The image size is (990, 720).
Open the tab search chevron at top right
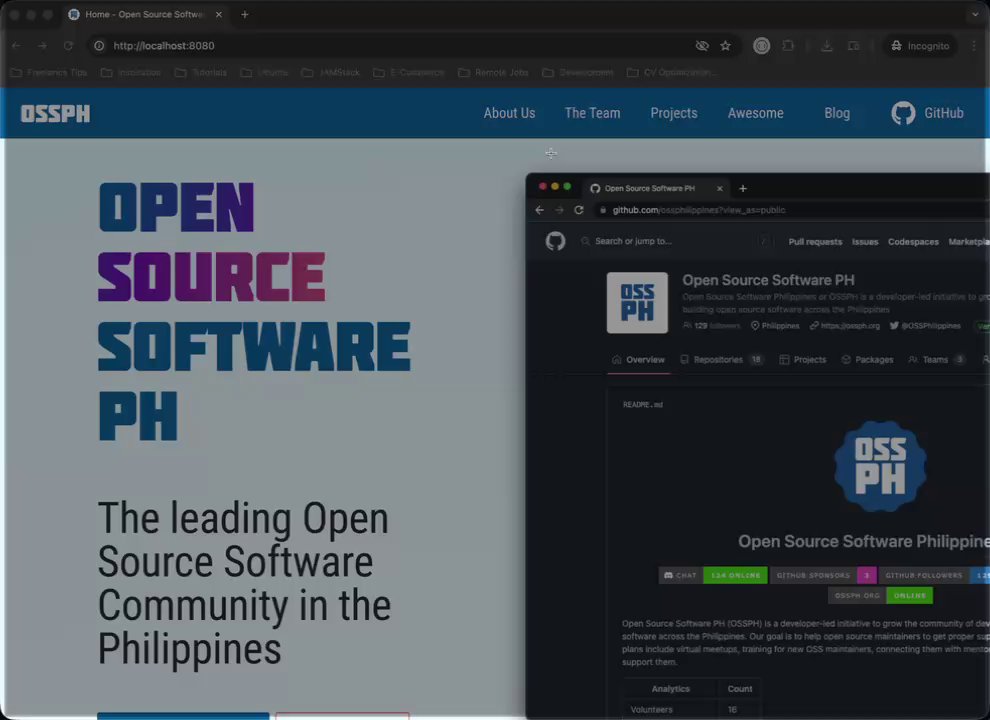pos(975,14)
